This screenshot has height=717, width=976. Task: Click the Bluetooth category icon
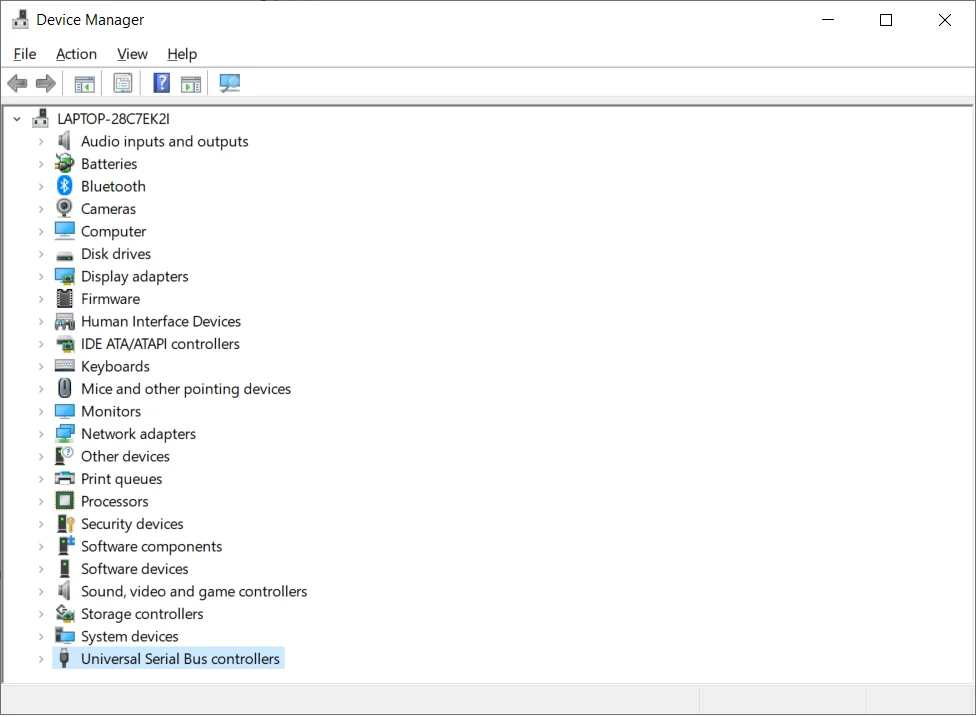coord(65,185)
